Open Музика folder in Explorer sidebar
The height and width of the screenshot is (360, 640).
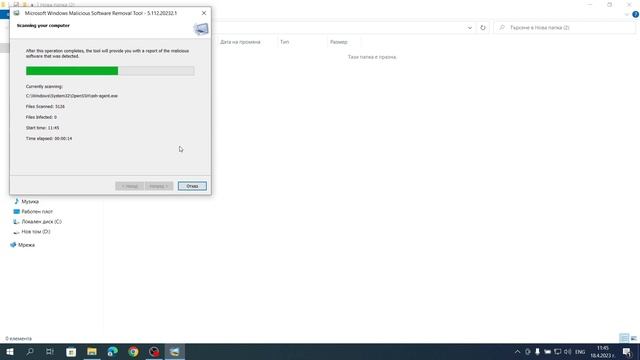click(30, 202)
